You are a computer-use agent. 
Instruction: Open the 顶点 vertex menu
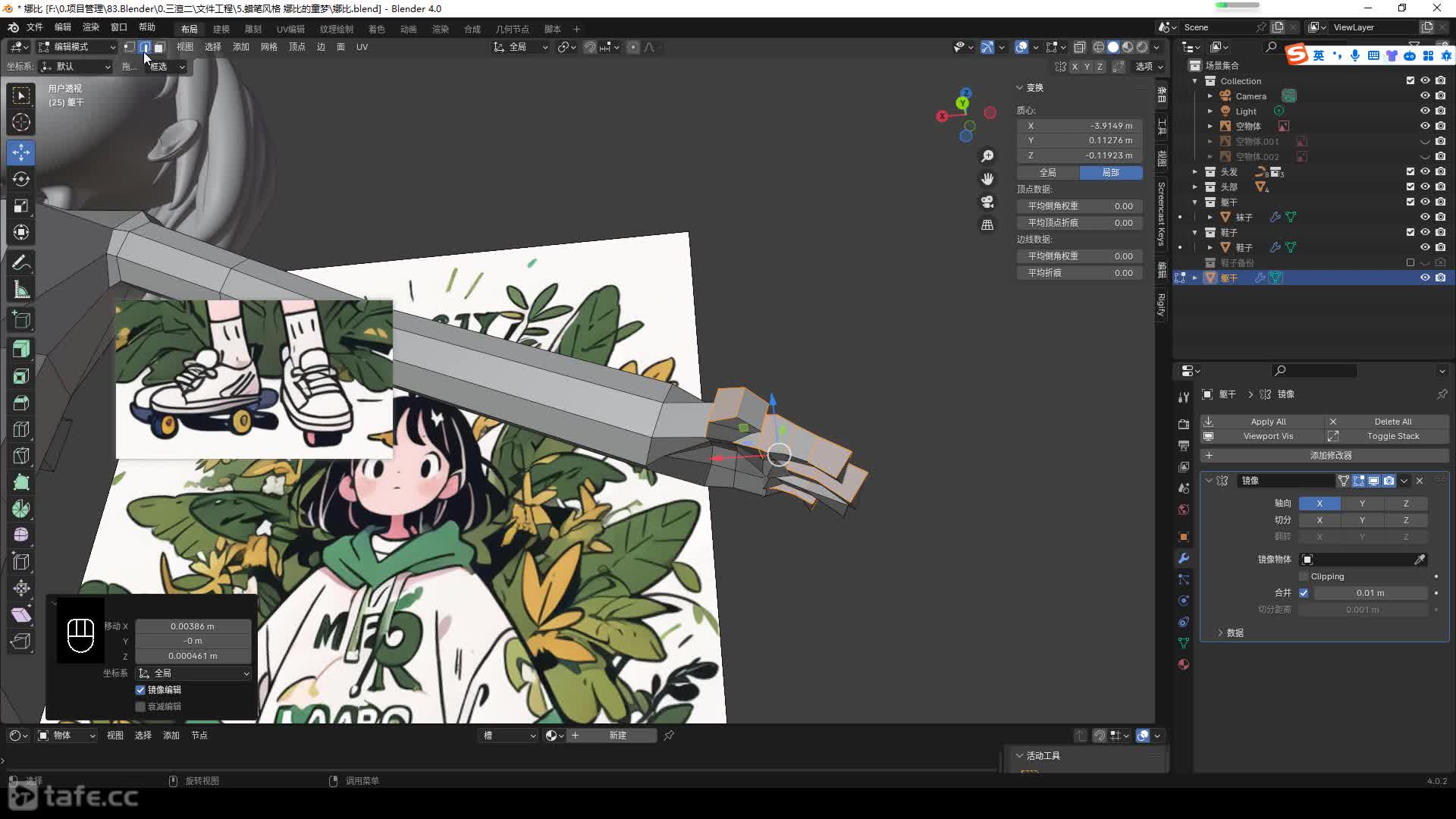click(297, 47)
